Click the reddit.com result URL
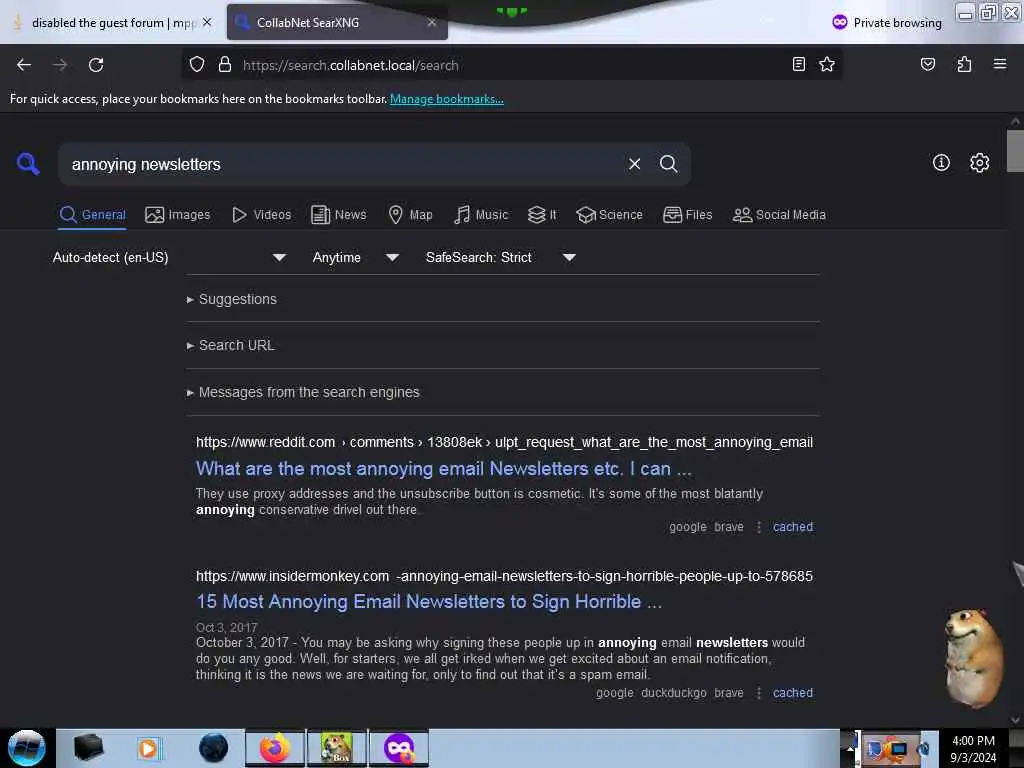 [504, 442]
